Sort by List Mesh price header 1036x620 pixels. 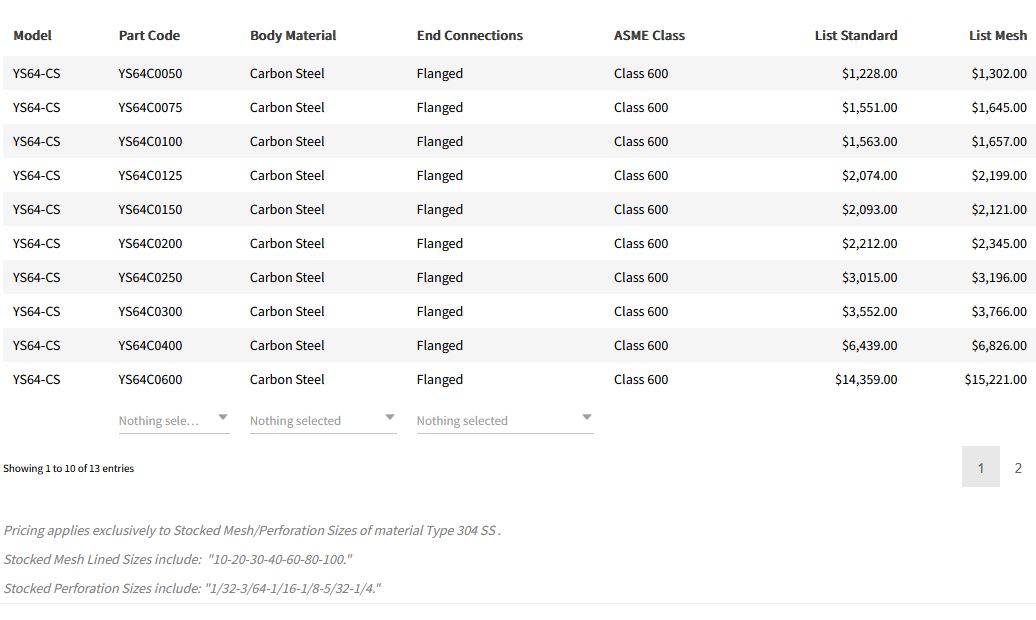pos(997,35)
